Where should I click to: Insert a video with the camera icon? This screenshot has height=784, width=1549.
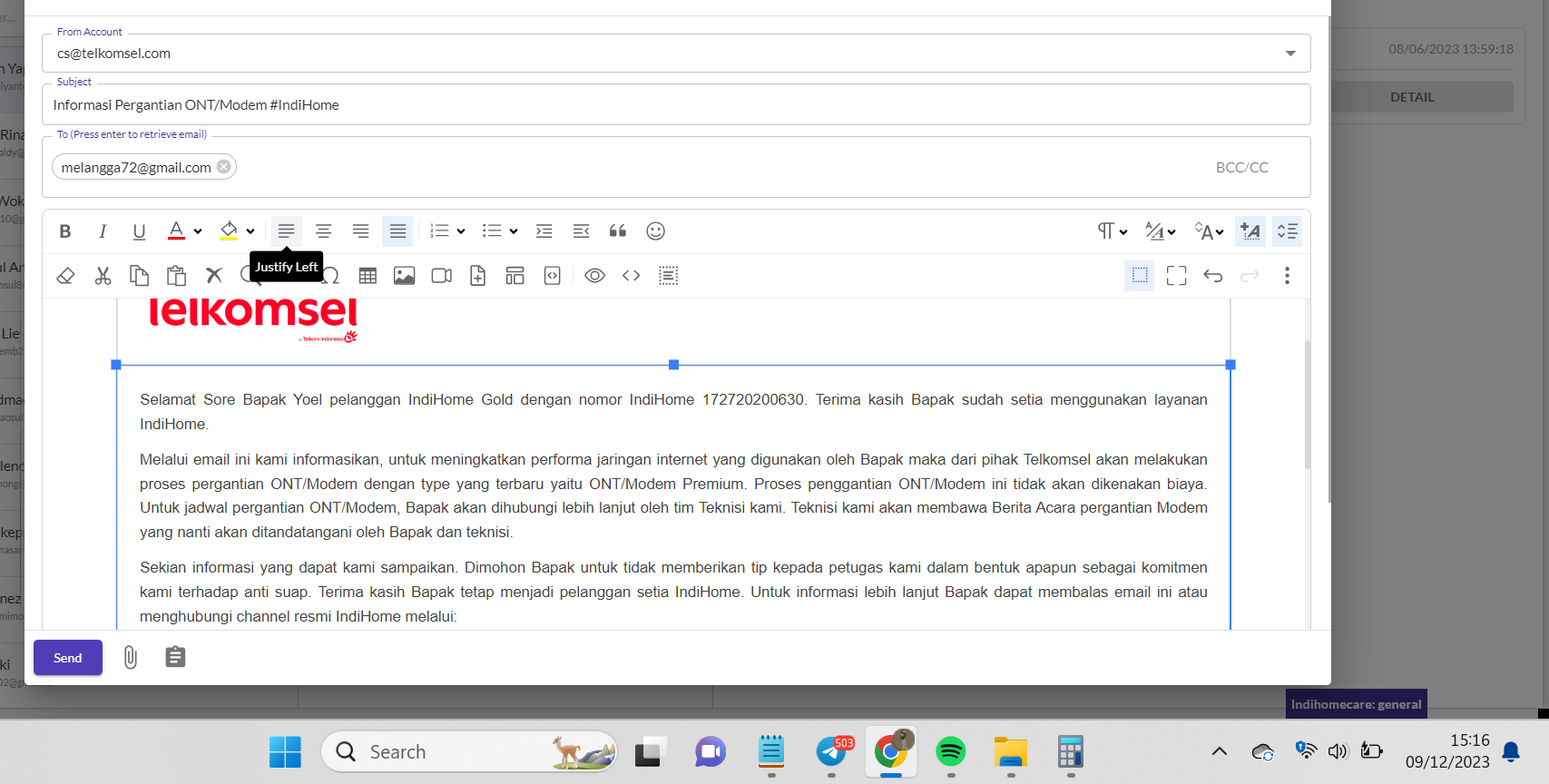(442, 276)
